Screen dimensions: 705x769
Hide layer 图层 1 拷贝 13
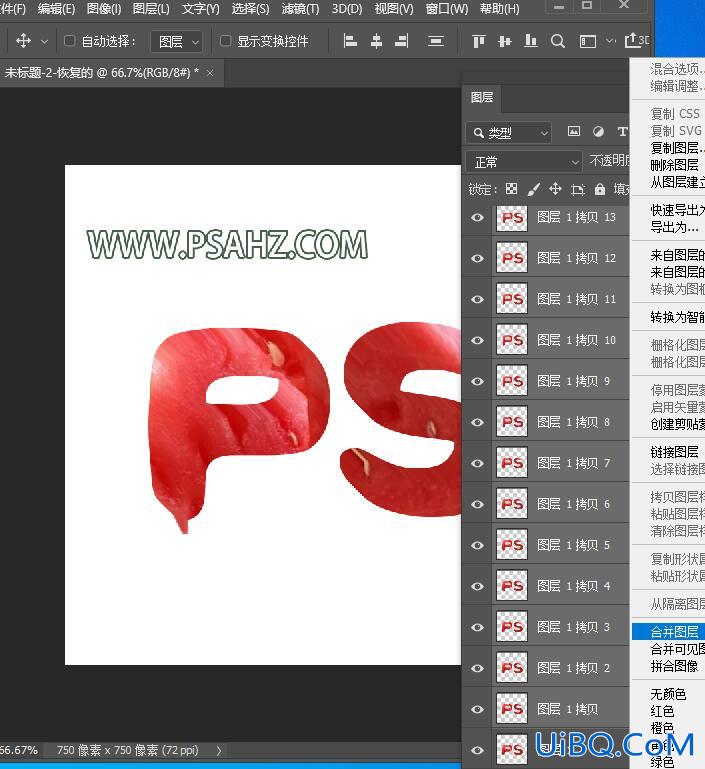(478, 217)
